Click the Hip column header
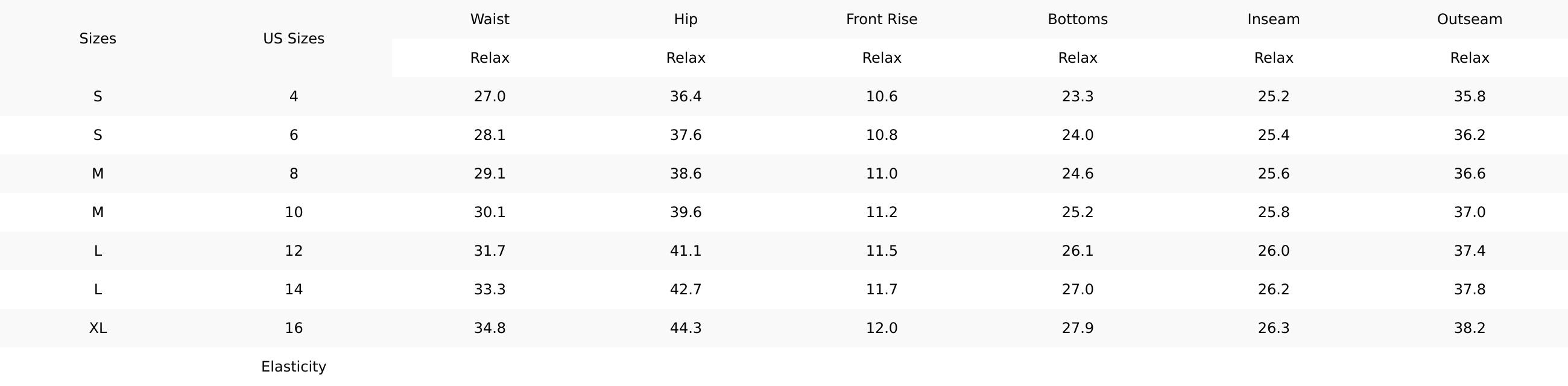The image size is (1568, 386). (685, 19)
